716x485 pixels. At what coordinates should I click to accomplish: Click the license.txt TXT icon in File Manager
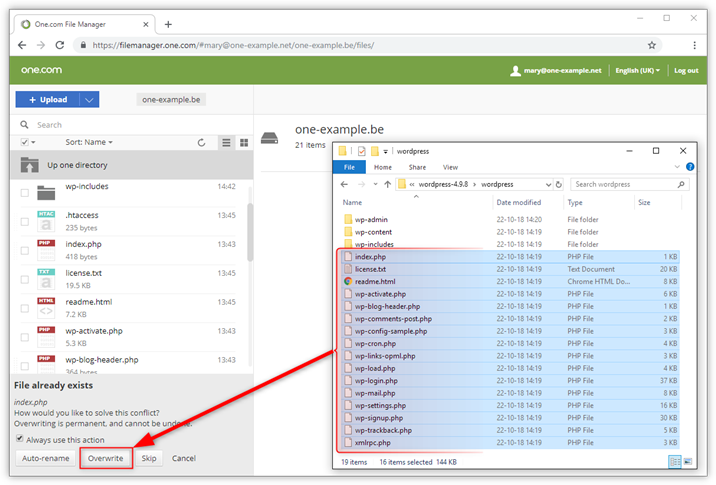click(x=46, y=279)
